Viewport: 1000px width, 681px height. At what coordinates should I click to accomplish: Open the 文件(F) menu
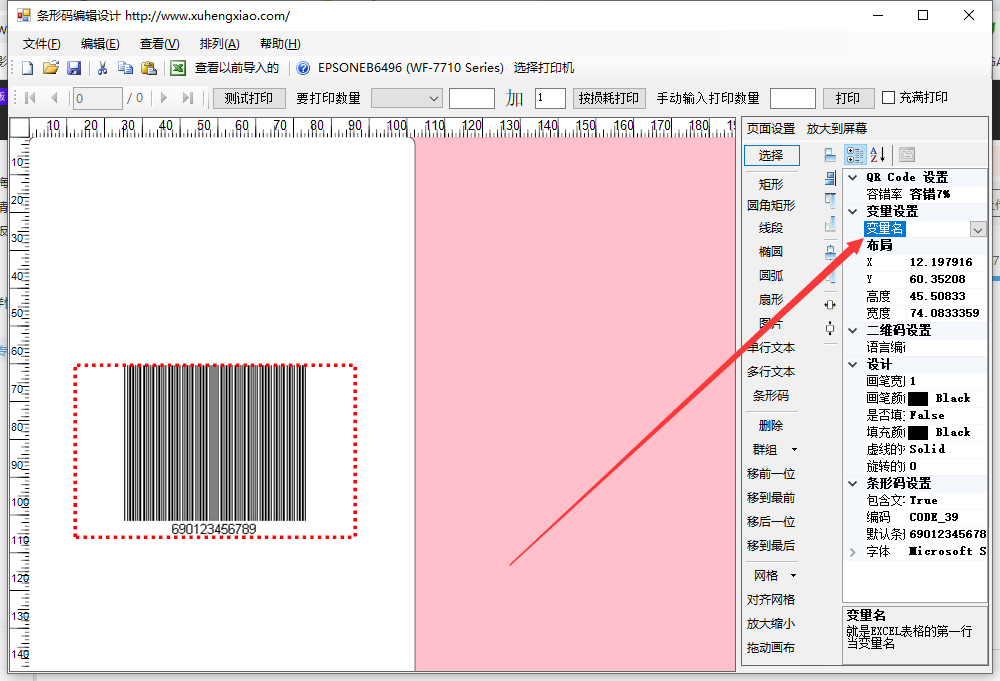(41, 44)
